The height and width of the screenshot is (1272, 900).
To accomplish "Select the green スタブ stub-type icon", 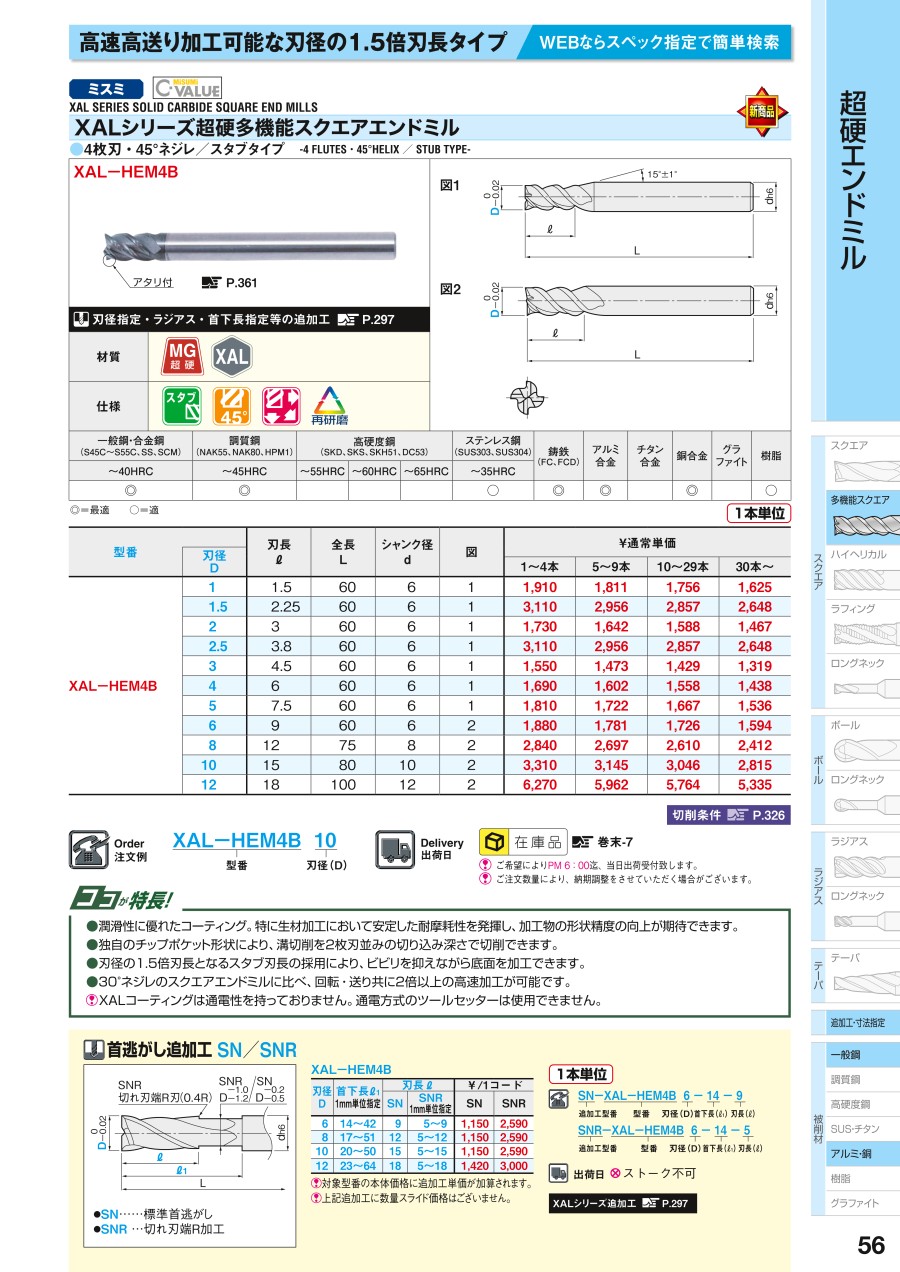I will click(181, 407).
